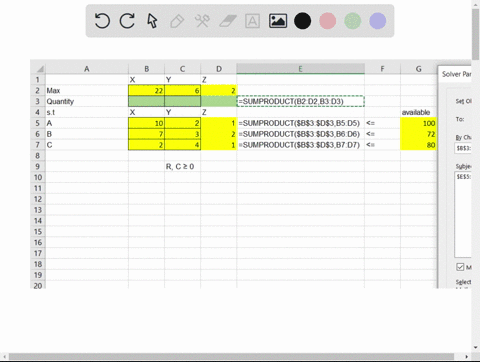Screen dimensions: 480x362
Task: Click formula cell referencing B6:D6
Action: coord(300,134)
